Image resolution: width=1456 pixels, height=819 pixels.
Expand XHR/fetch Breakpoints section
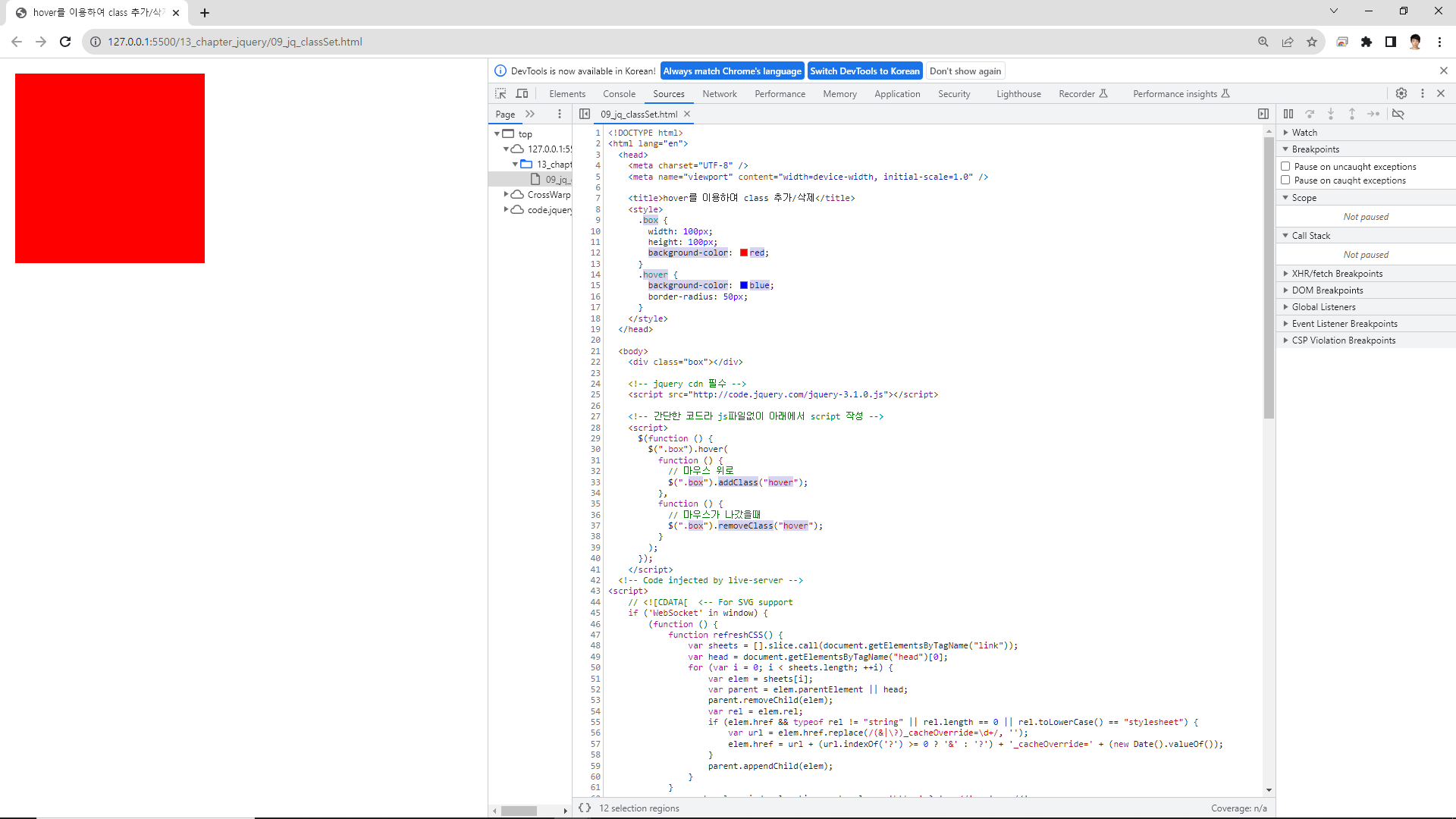pos(1337,274)
